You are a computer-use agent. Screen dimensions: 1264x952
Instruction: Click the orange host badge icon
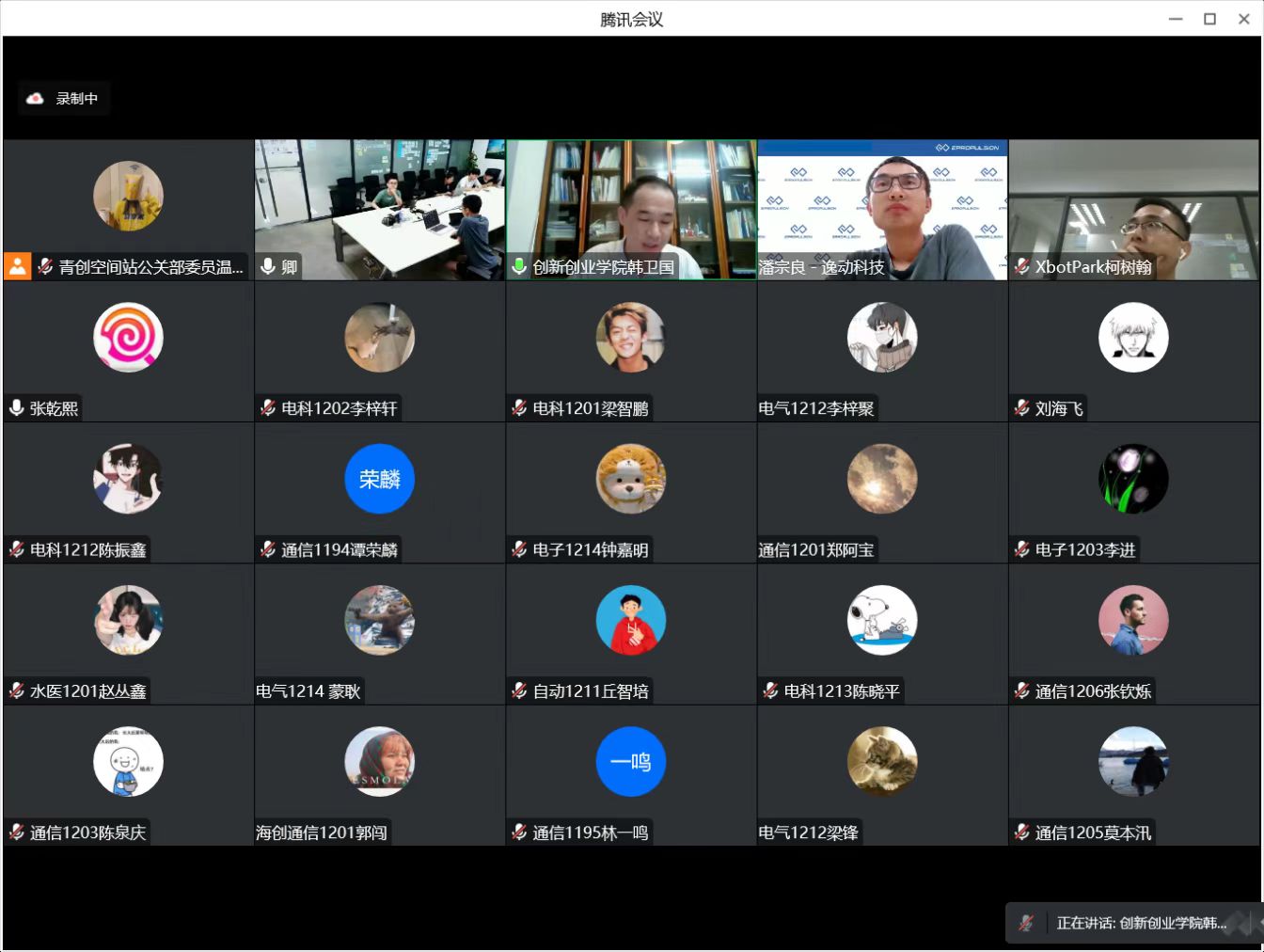[x=18, y=266]
